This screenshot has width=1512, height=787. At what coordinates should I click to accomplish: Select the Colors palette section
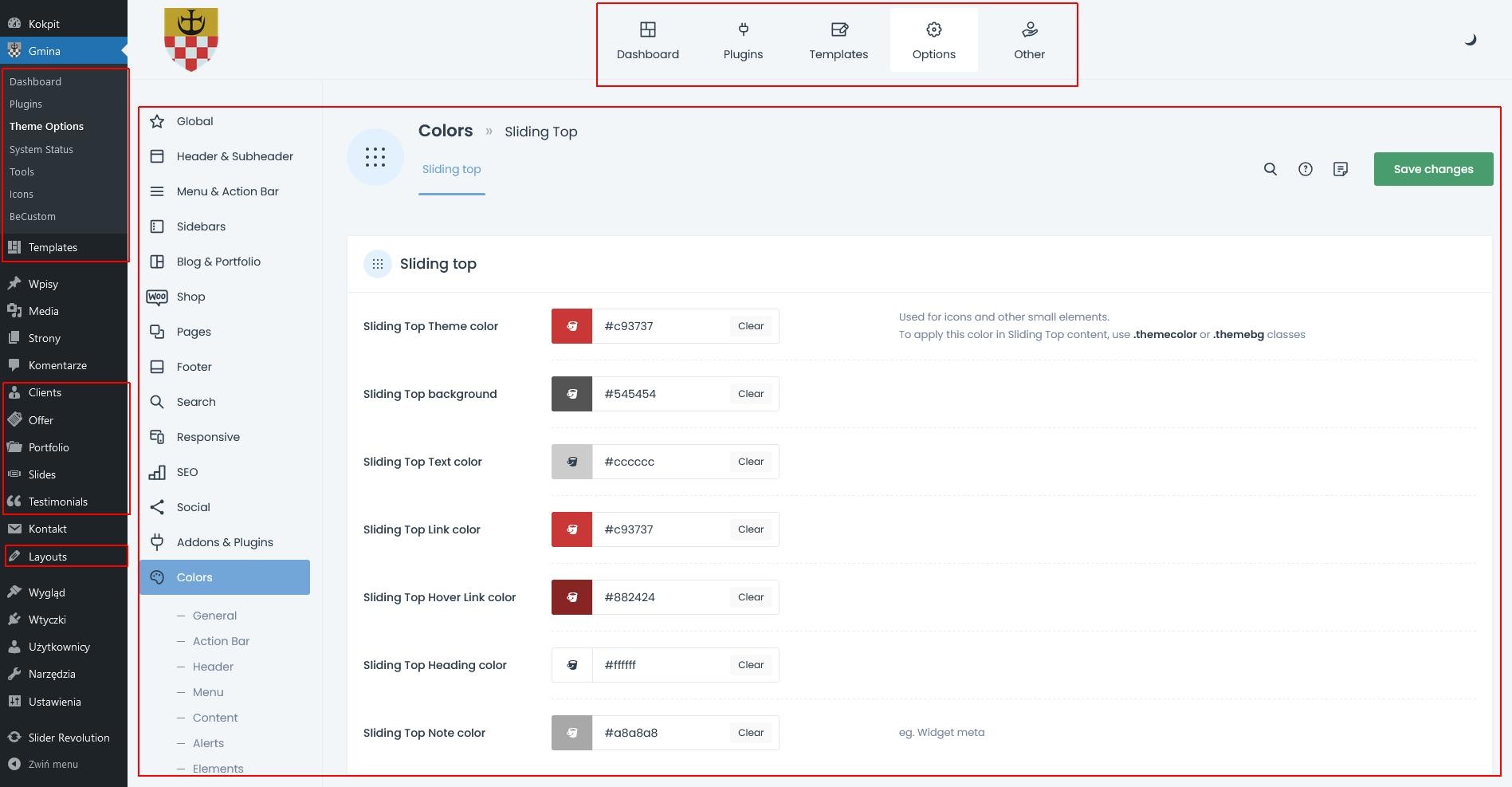pos(225,577)
